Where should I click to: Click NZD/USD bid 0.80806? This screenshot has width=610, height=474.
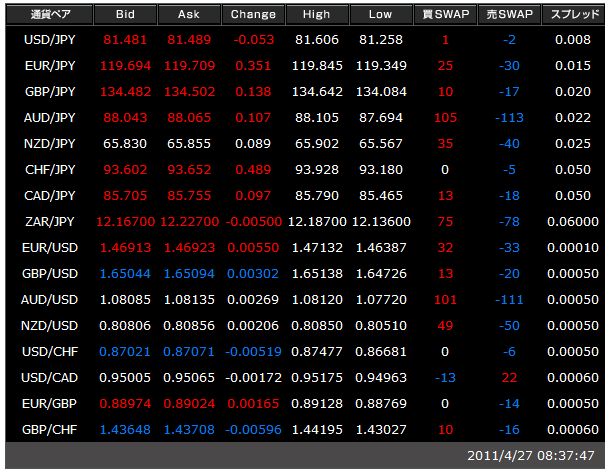pos(125,326)
